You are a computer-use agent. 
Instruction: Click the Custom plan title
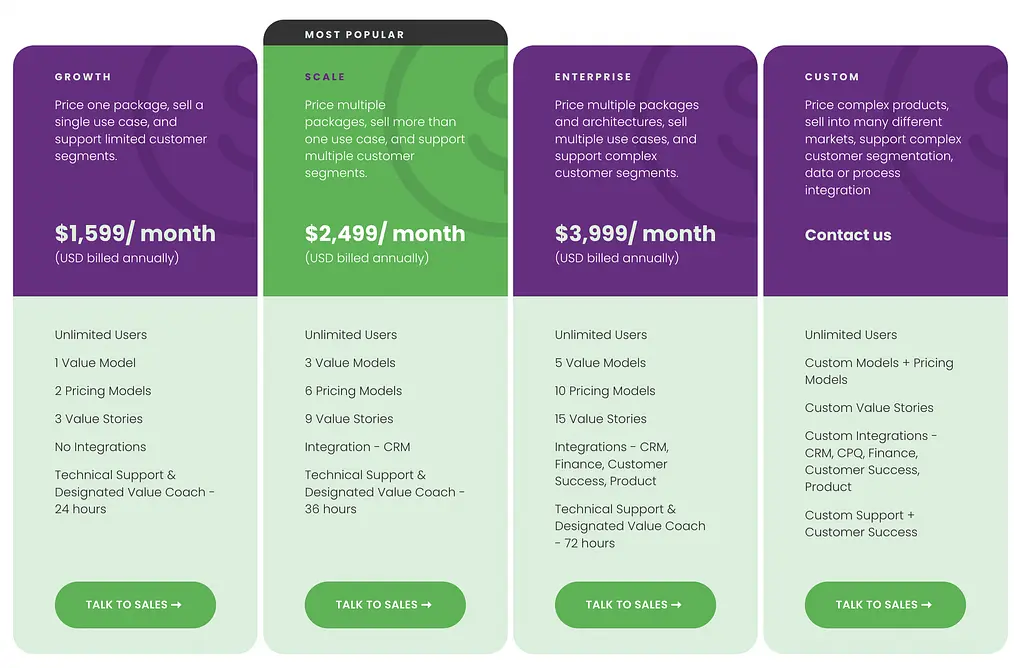(x=832, y=77)
